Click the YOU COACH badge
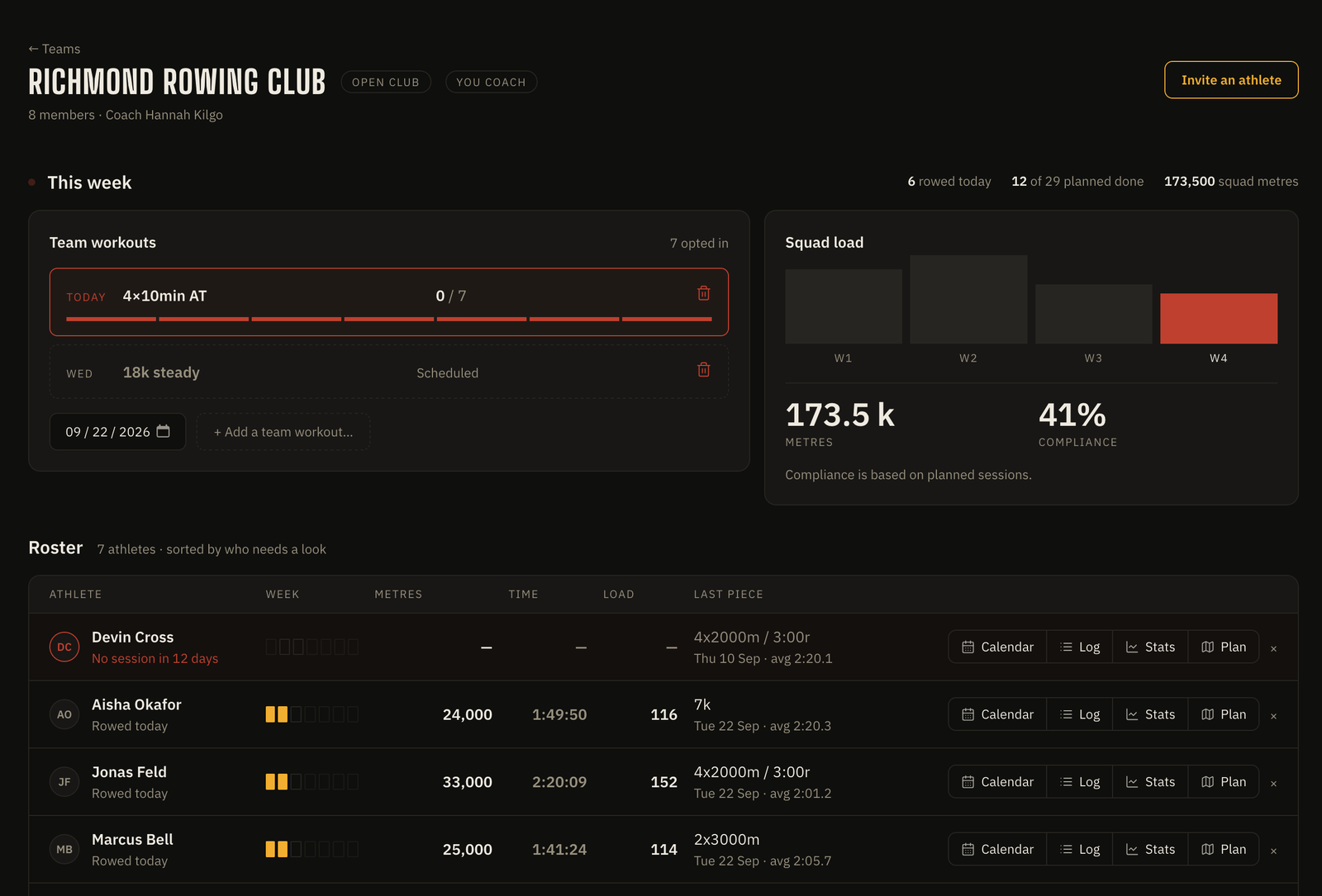1322x896 pixels. [x=491, y=82]
